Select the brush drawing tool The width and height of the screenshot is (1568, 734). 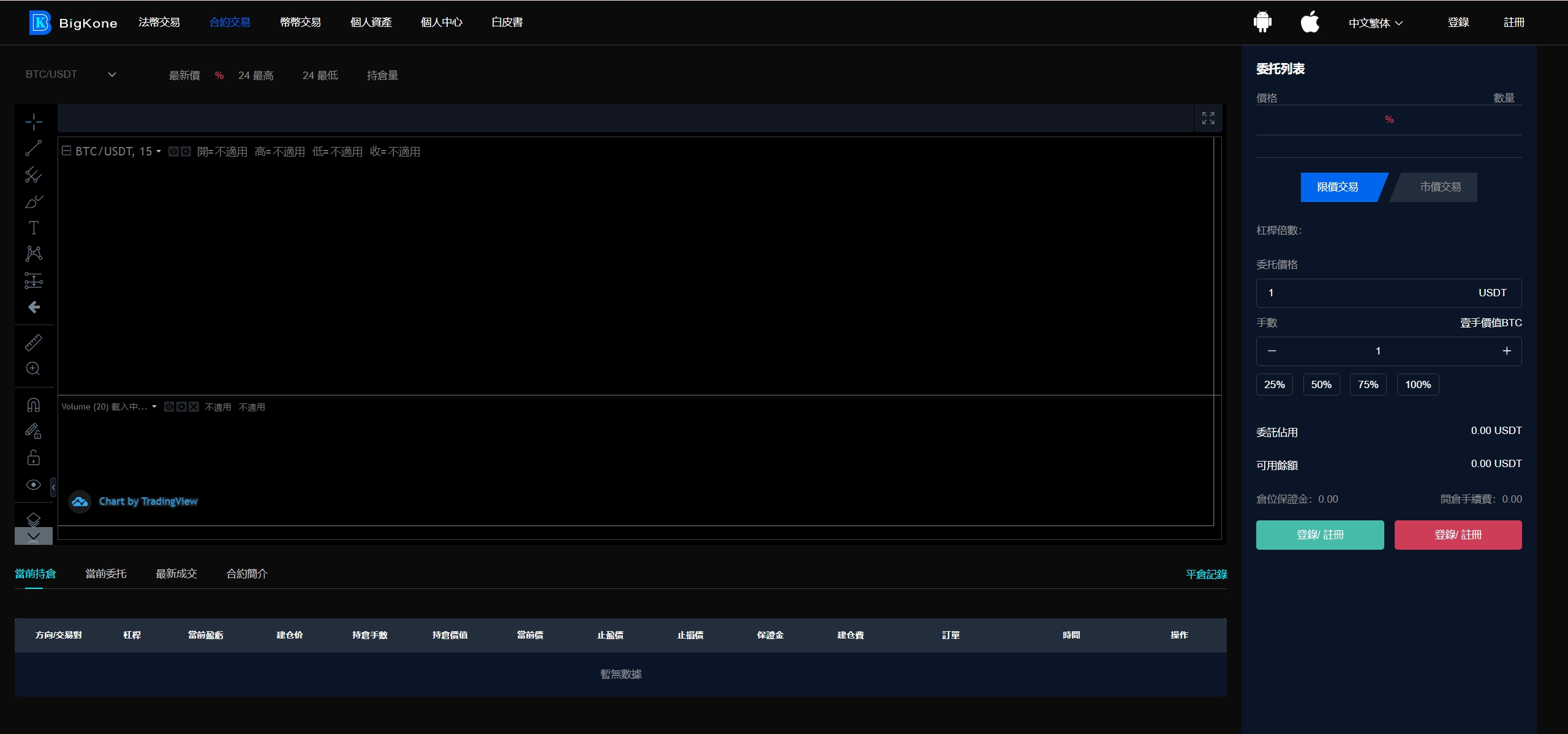tap(34, 201)
